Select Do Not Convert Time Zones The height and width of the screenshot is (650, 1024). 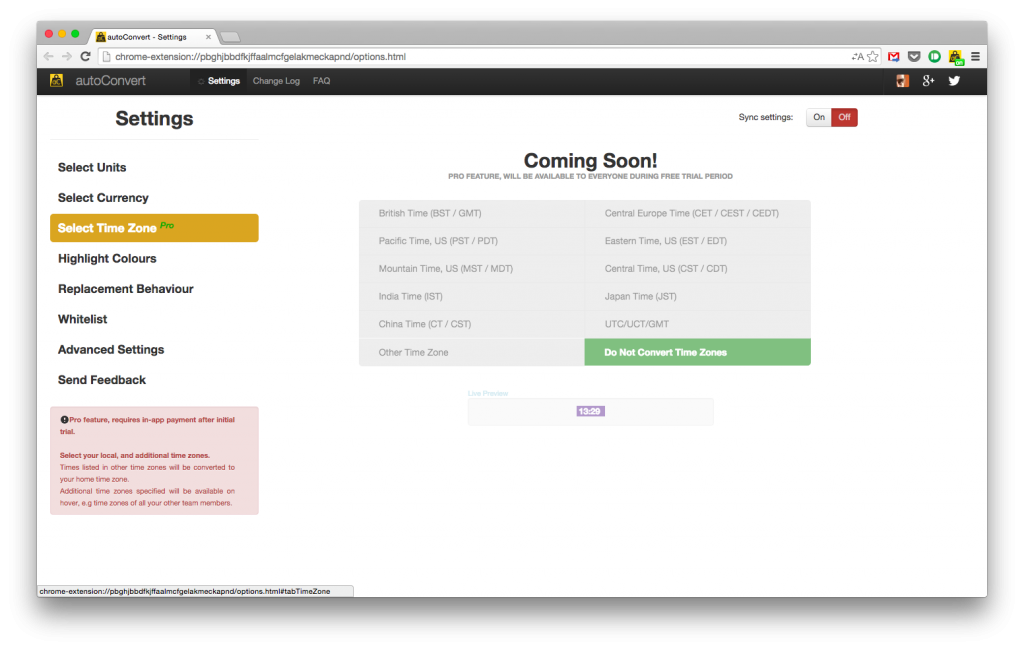(697, 352)
